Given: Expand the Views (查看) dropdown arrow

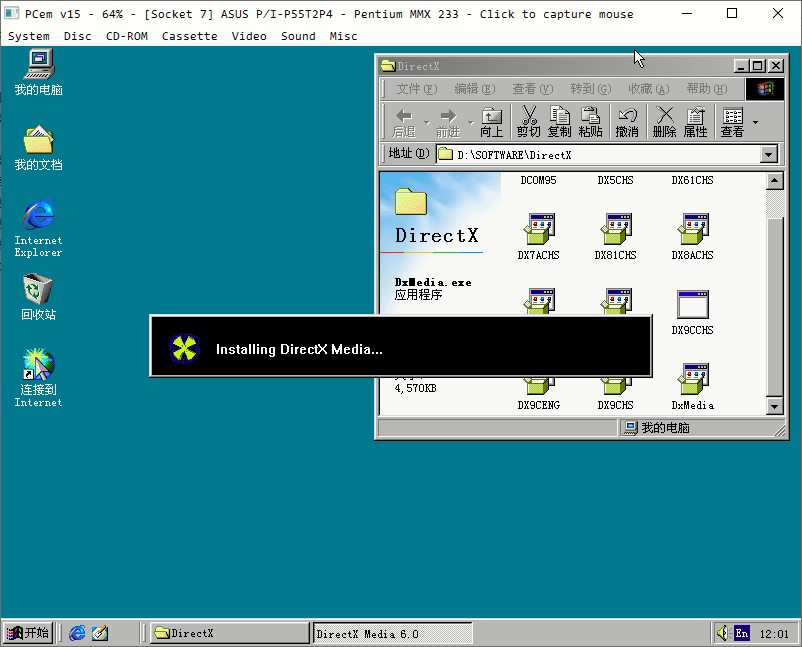Looking at the screenshot, I should [x=755, y=123].
